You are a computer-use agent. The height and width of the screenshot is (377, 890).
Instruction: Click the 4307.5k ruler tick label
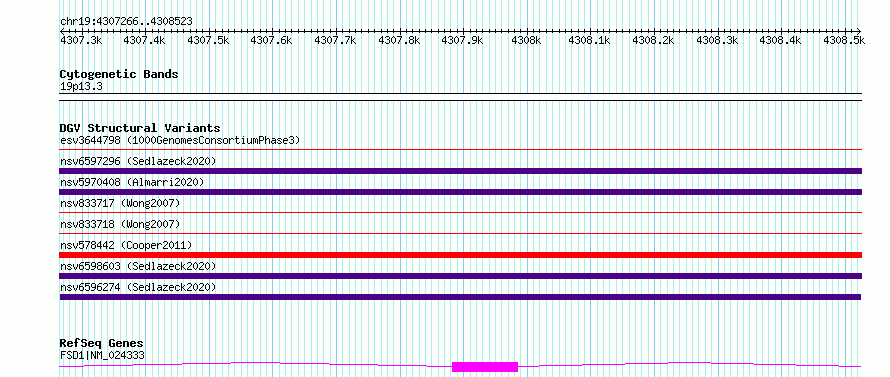tap(208, 40)
